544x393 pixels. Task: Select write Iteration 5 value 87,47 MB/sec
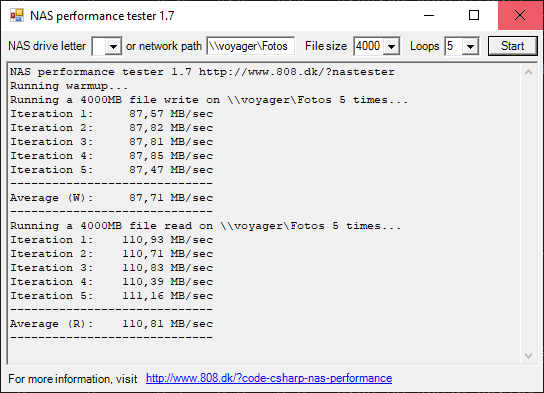(171, 170)
